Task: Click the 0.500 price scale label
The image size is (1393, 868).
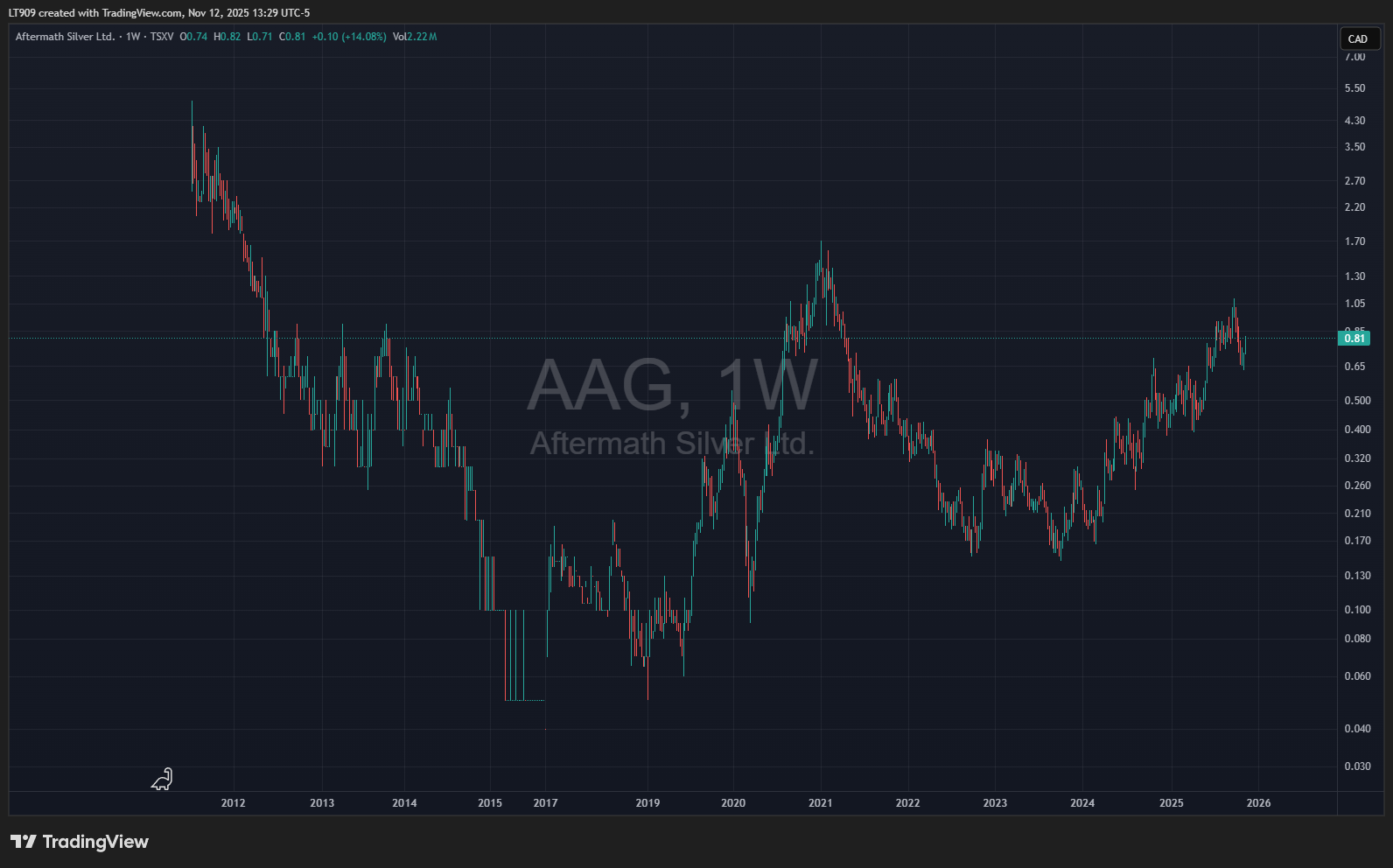Action: point(1357,401)
